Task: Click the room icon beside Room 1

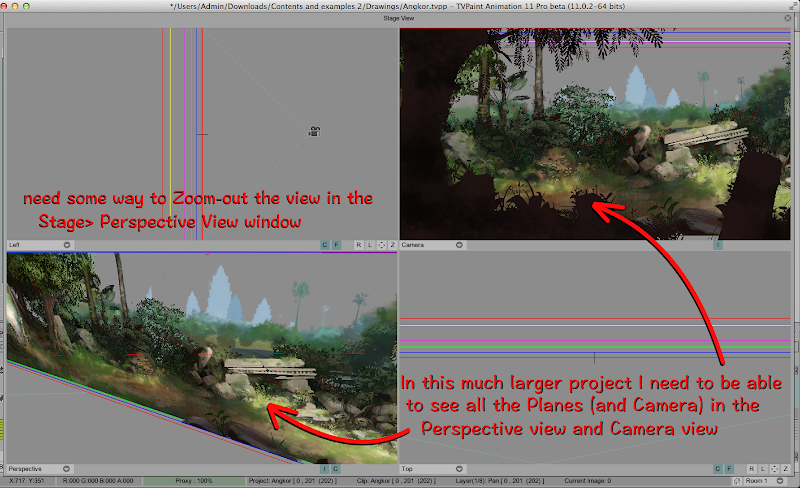Action: (737, 481)
